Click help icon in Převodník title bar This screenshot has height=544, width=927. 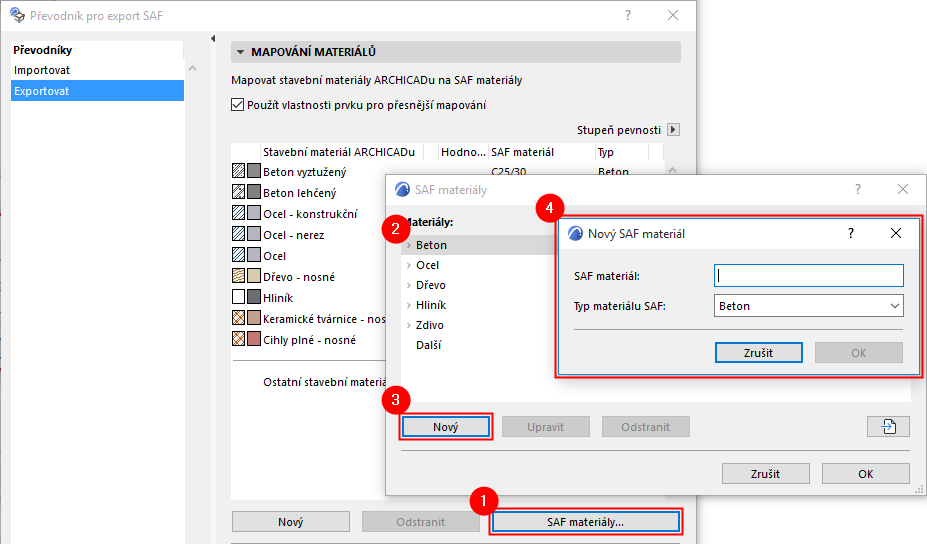point(628,15)
